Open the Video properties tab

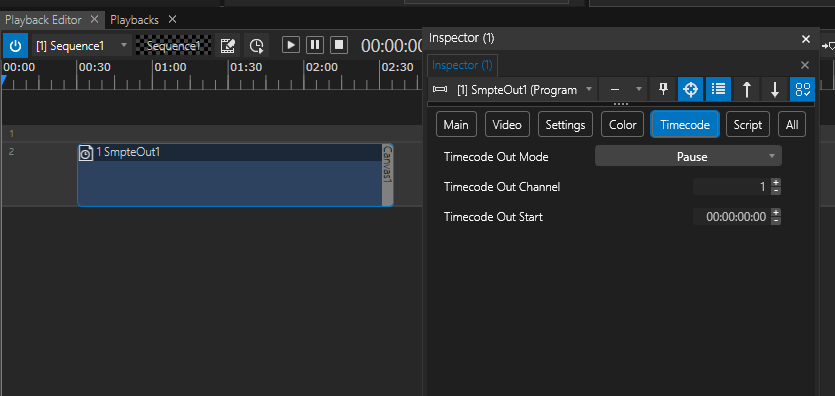tap(507, 125)
